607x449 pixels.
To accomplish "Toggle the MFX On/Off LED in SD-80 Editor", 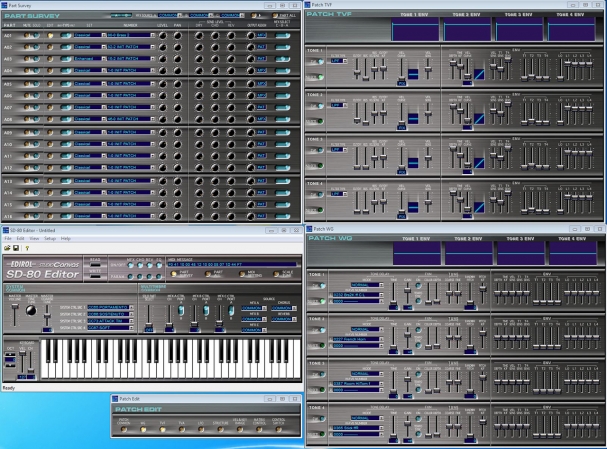I will click(x=130, y=265).
